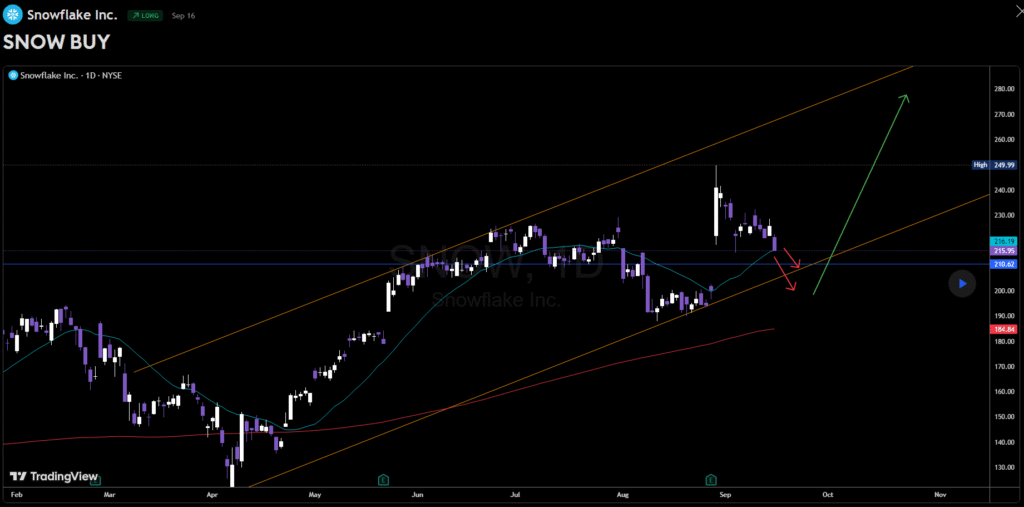This screenshot has width=1024, height=507.
Task: Click the earnings marker near September
Action: click(711, 480)
